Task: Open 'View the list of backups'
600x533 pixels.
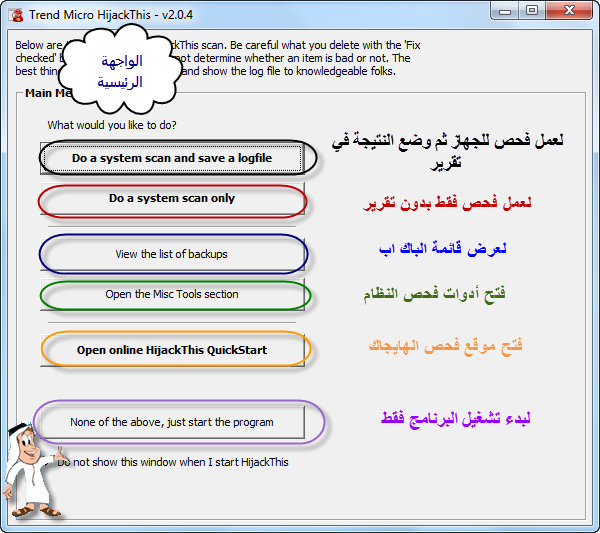Action: (172, 254)
